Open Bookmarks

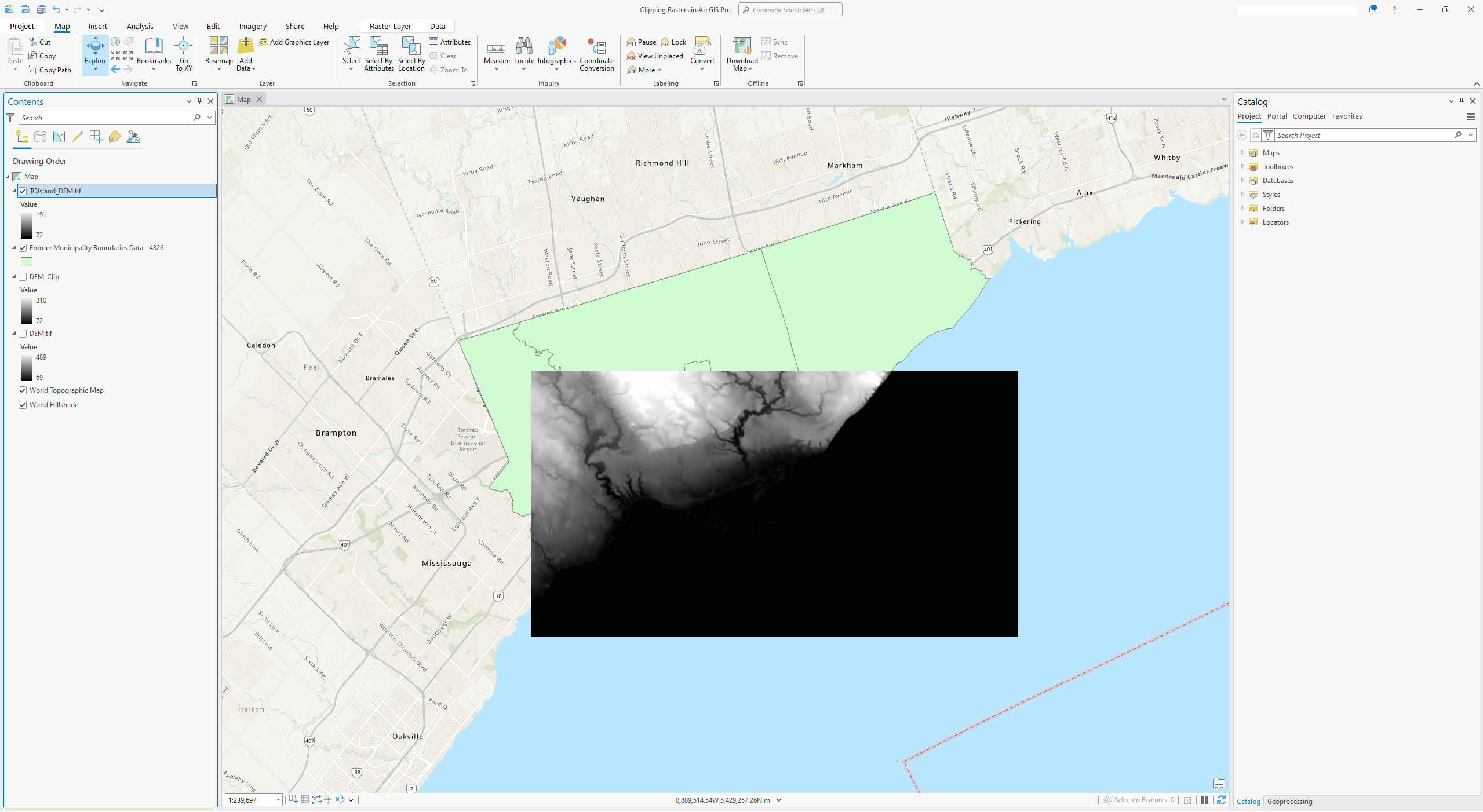153,54
